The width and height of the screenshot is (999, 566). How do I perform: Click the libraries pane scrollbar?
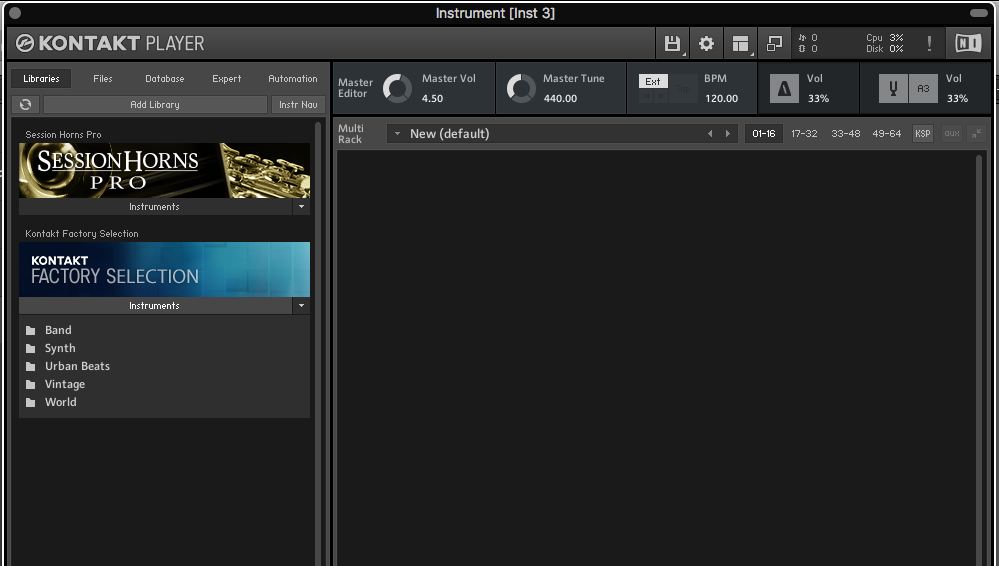tap(319, 344)
